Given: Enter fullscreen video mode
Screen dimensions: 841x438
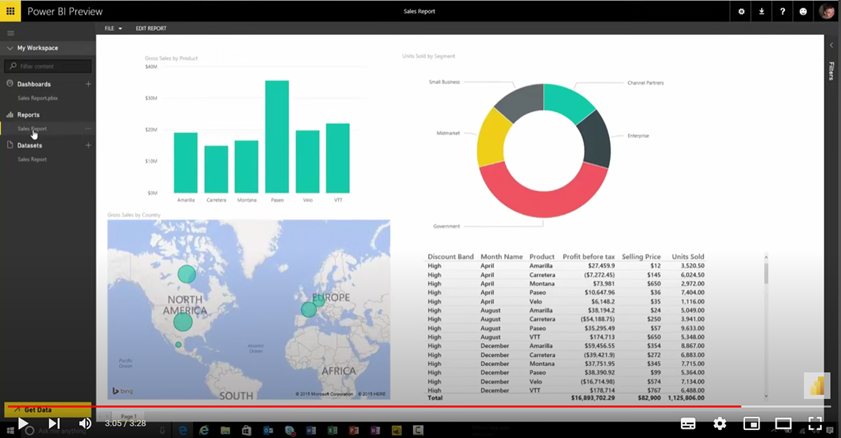Looking at the screenshot, I should click(x=815, y=424).
